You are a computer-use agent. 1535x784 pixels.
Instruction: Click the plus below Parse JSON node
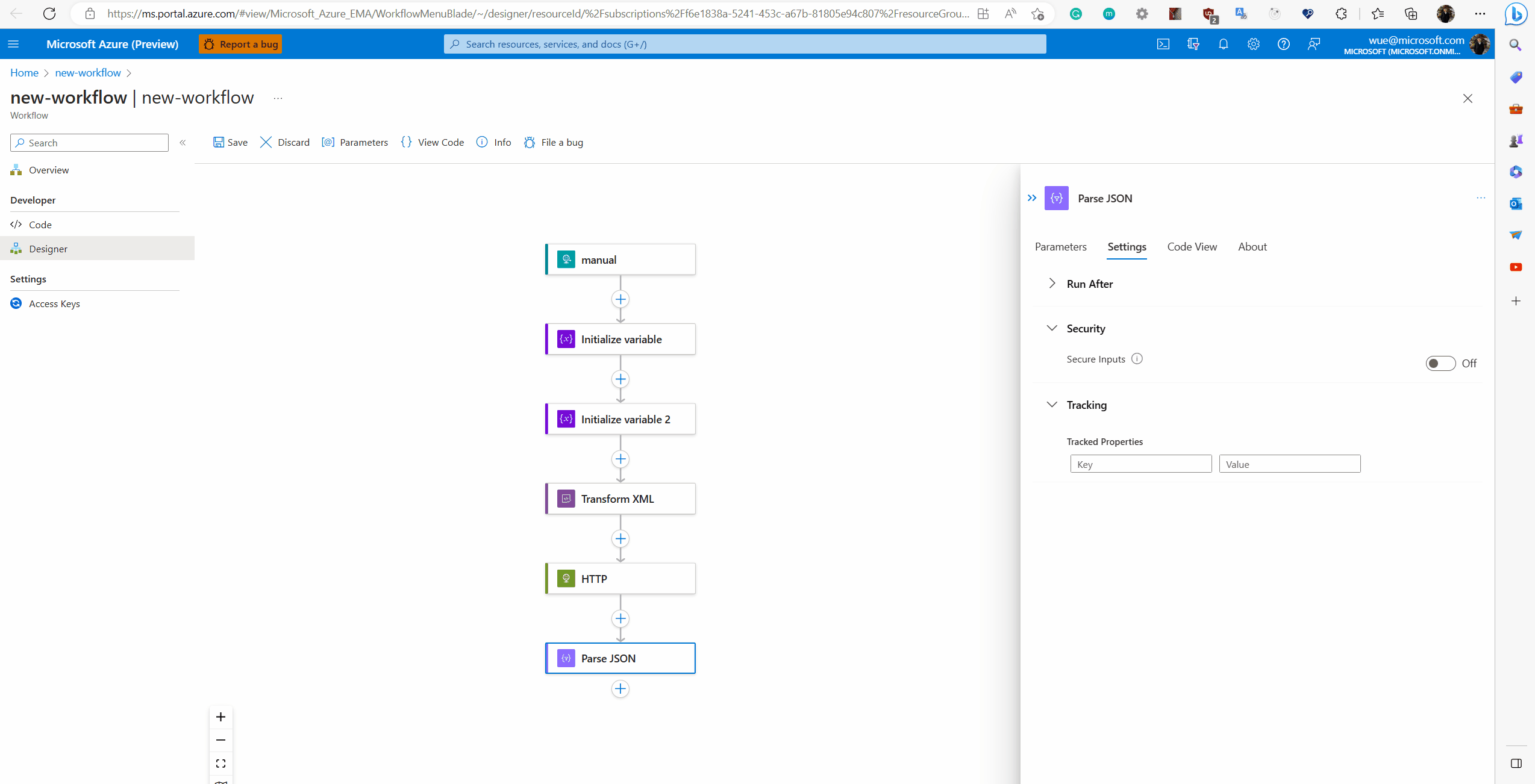[x=620, y=688]
